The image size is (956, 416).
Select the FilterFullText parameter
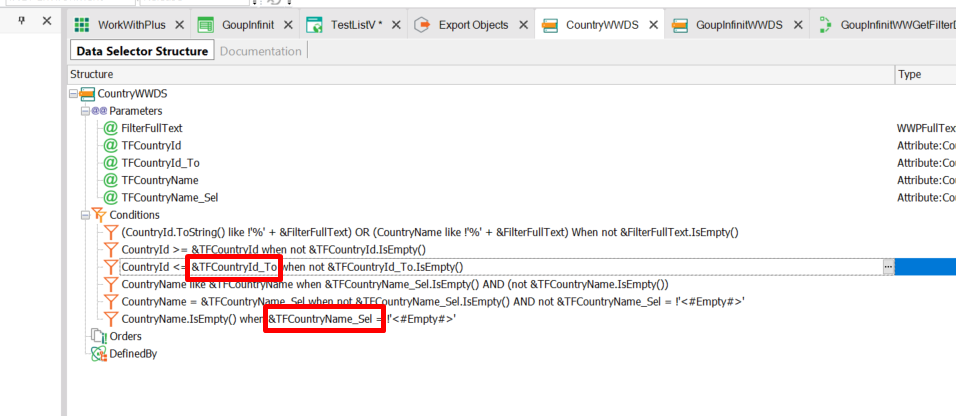(x=152, y=128)
